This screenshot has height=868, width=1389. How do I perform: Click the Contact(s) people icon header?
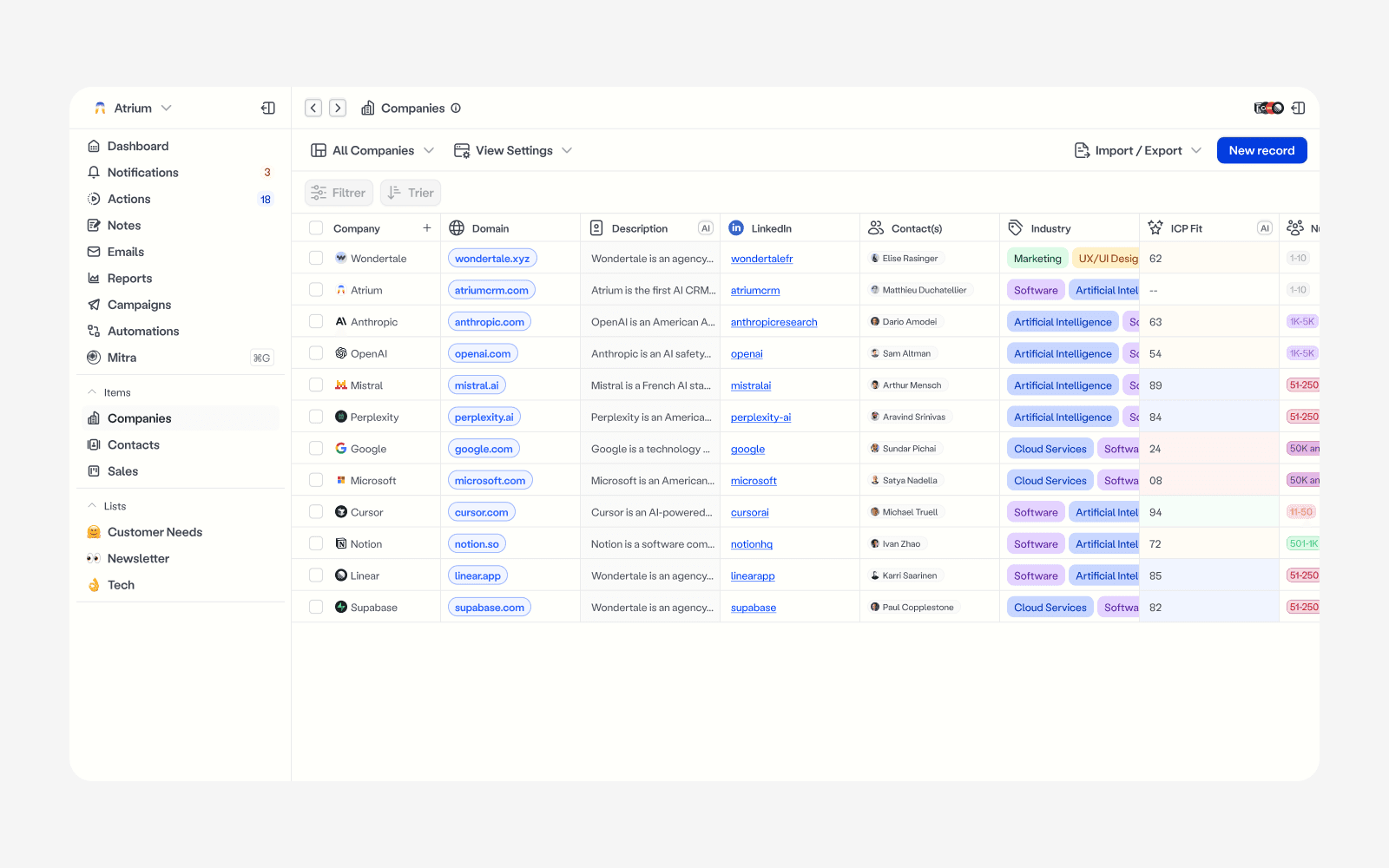tap(876, 228)
